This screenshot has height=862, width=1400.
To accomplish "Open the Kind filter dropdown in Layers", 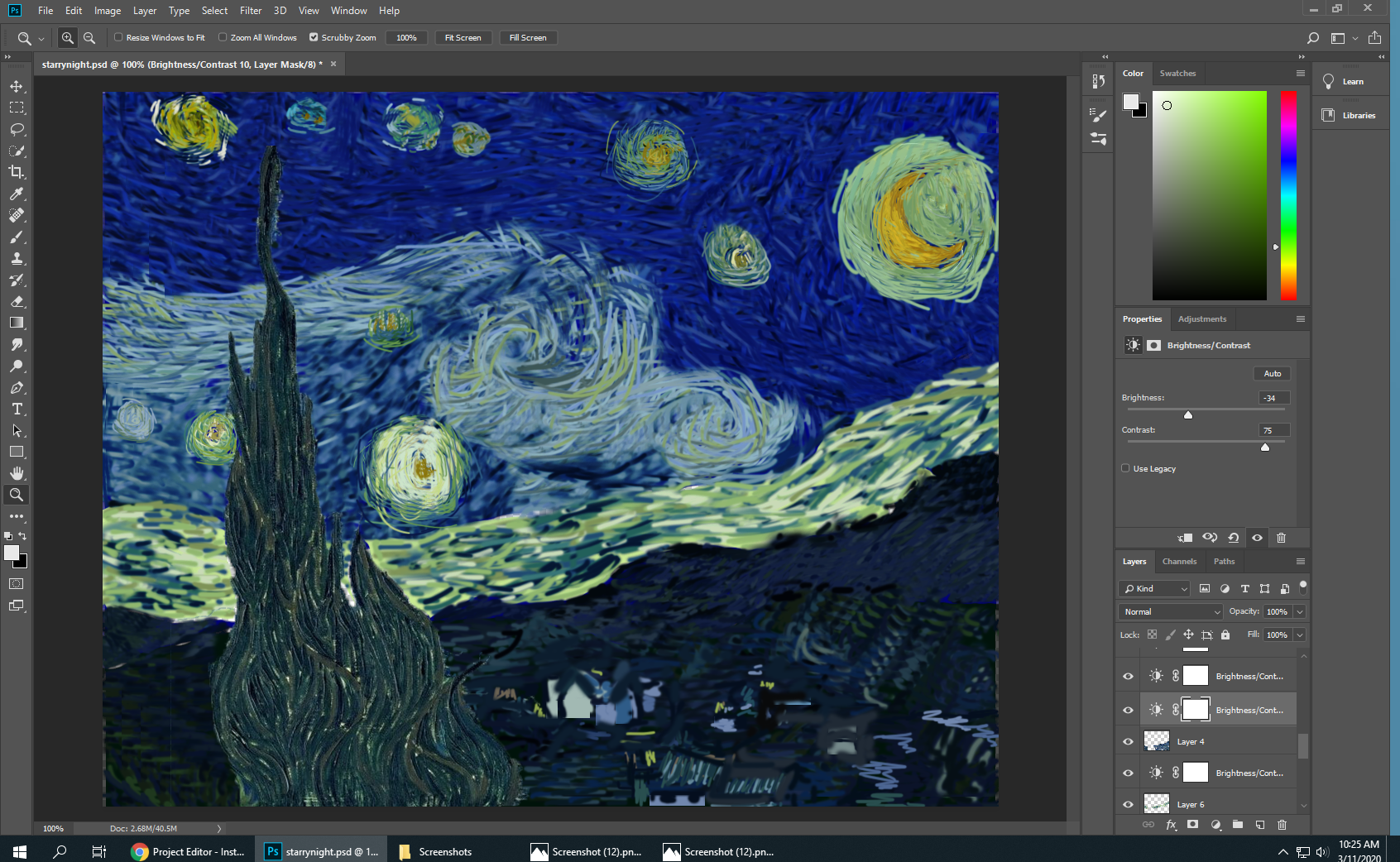I will coord(1154,588).
